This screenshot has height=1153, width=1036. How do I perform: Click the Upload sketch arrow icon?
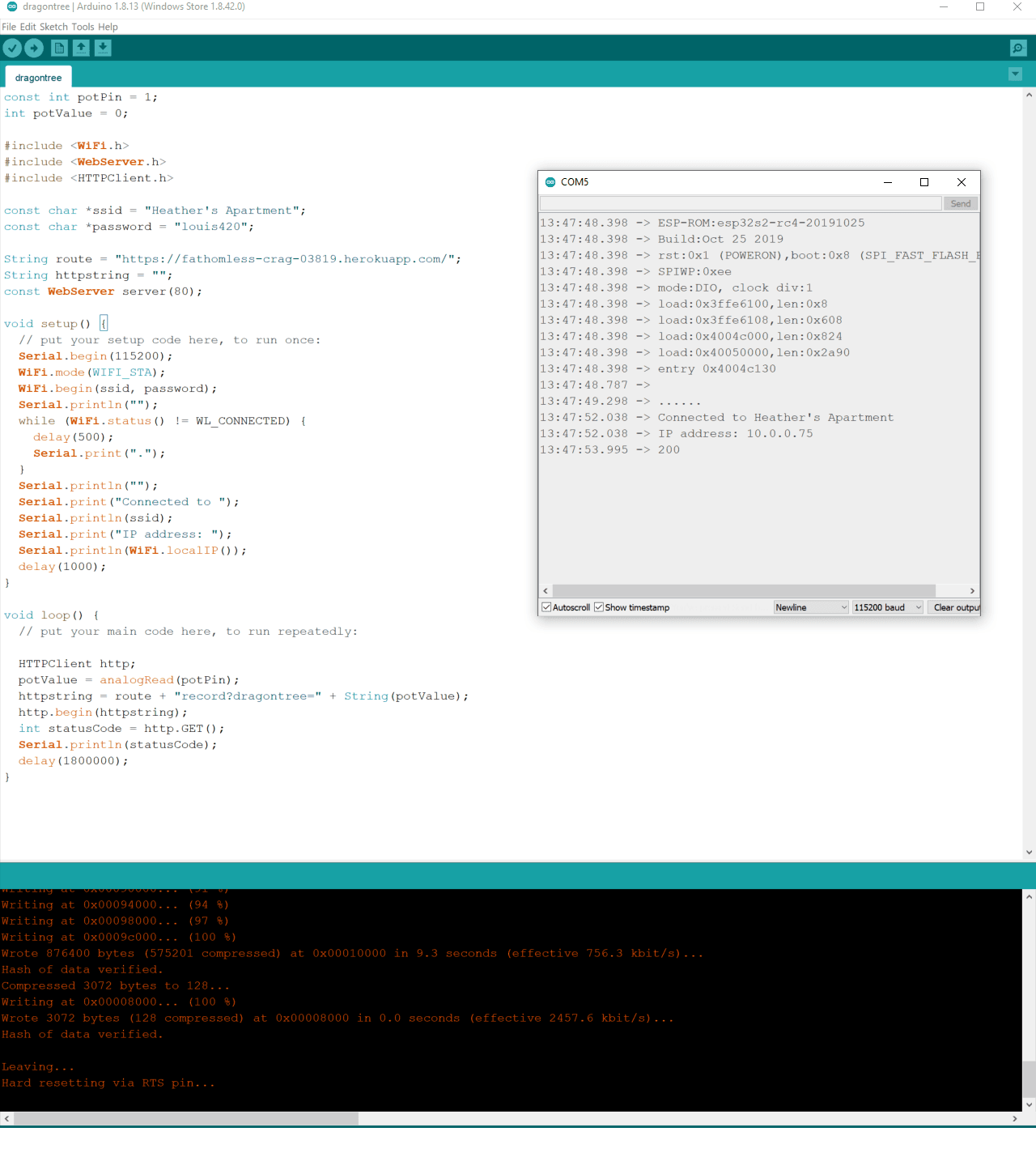[x=34, y=49]
